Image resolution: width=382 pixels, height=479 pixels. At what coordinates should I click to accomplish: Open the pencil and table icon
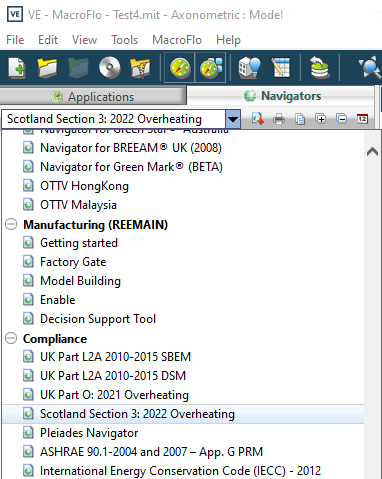[280, 68]
